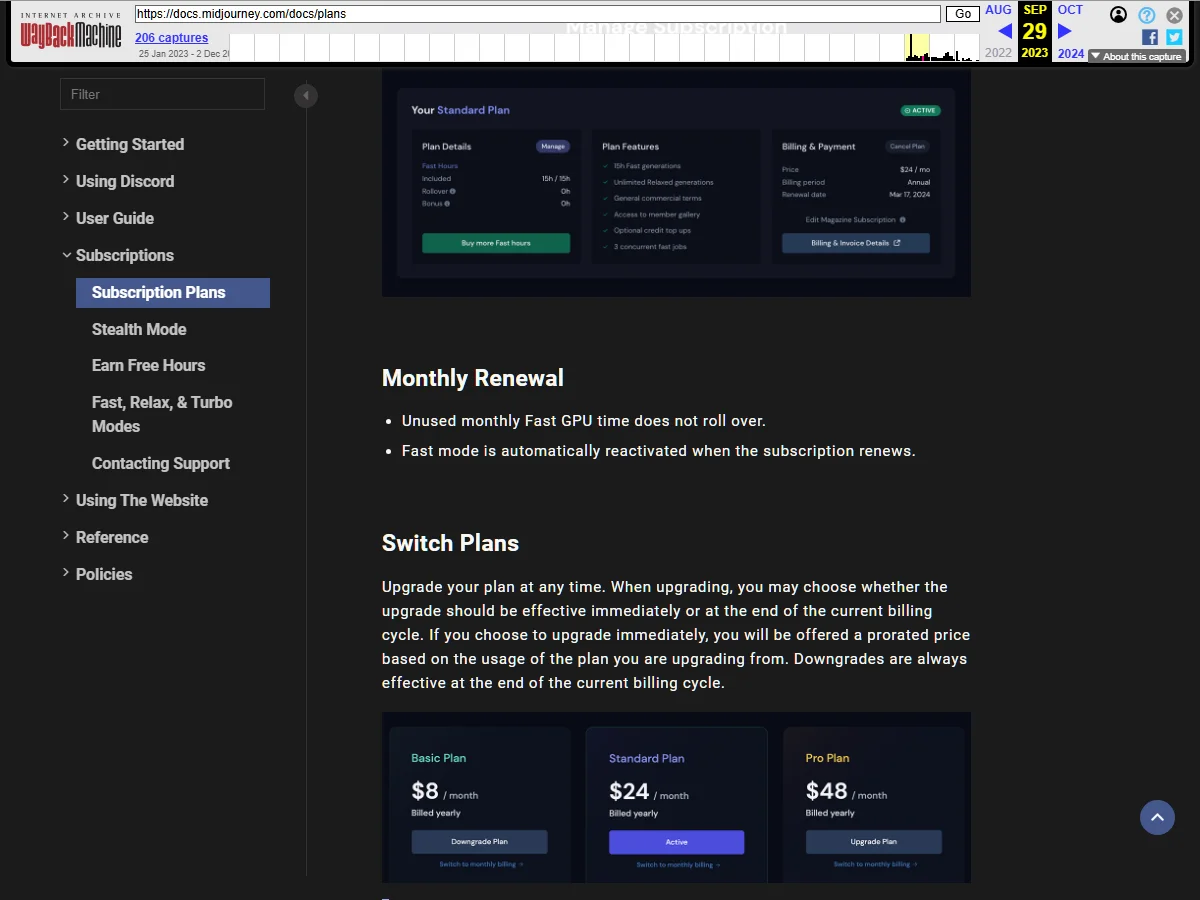This screenshot has height=900, width=1200.
Task: Open the About this capture dropdown
Action: [1136, 56]
